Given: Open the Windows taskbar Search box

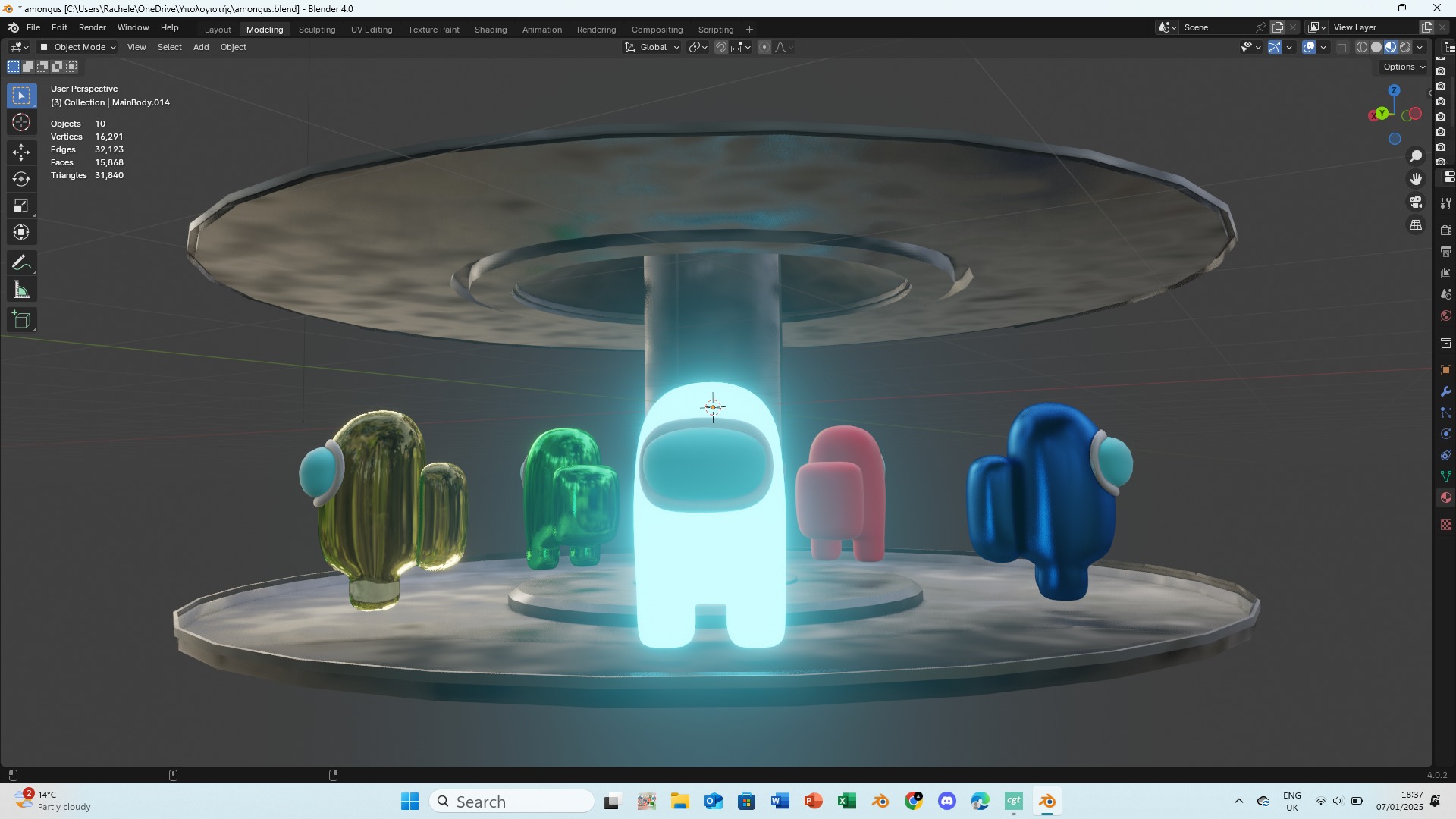Looking at the screenshot, I should [x=512, y=802].
